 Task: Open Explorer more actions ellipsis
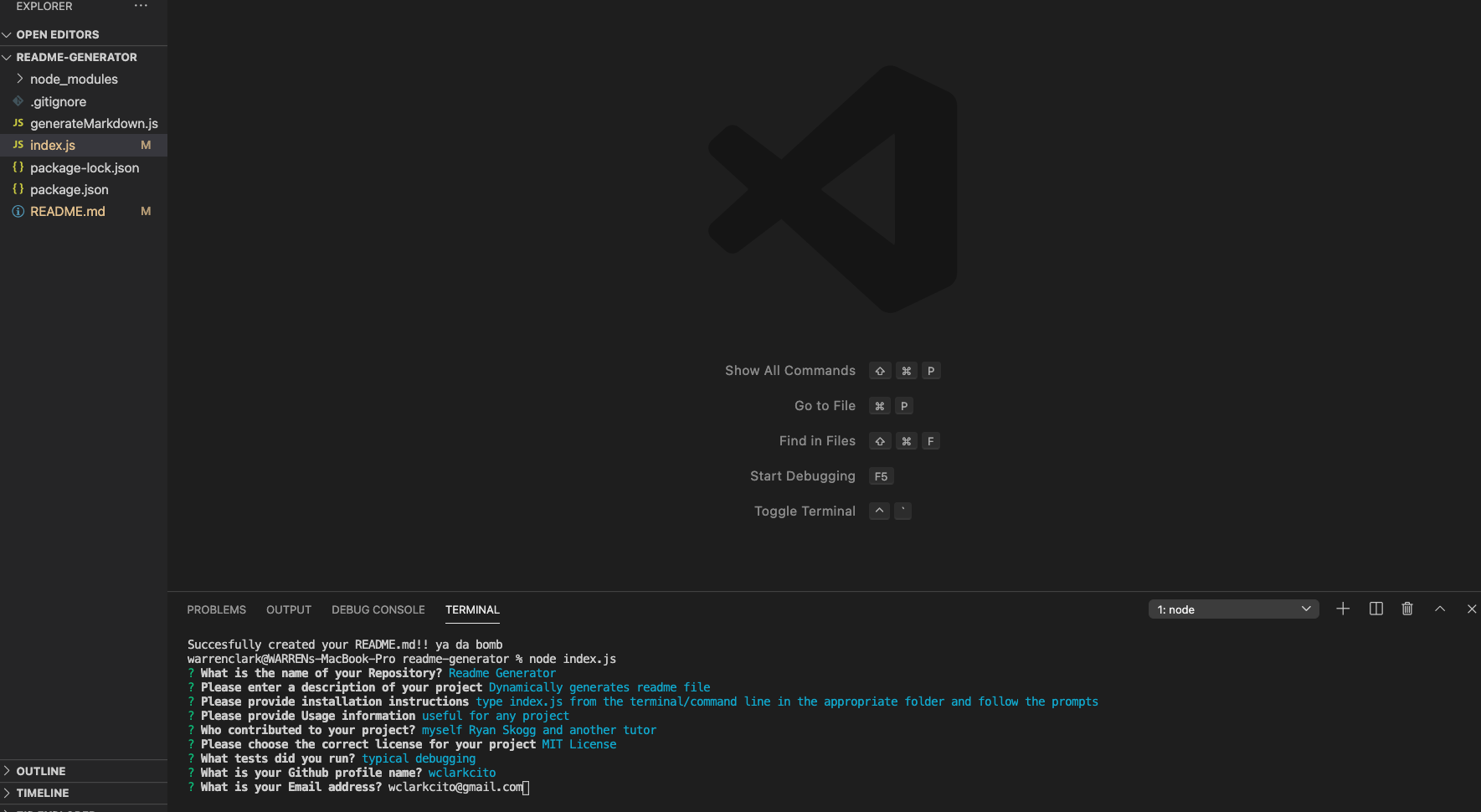[141, 6]
